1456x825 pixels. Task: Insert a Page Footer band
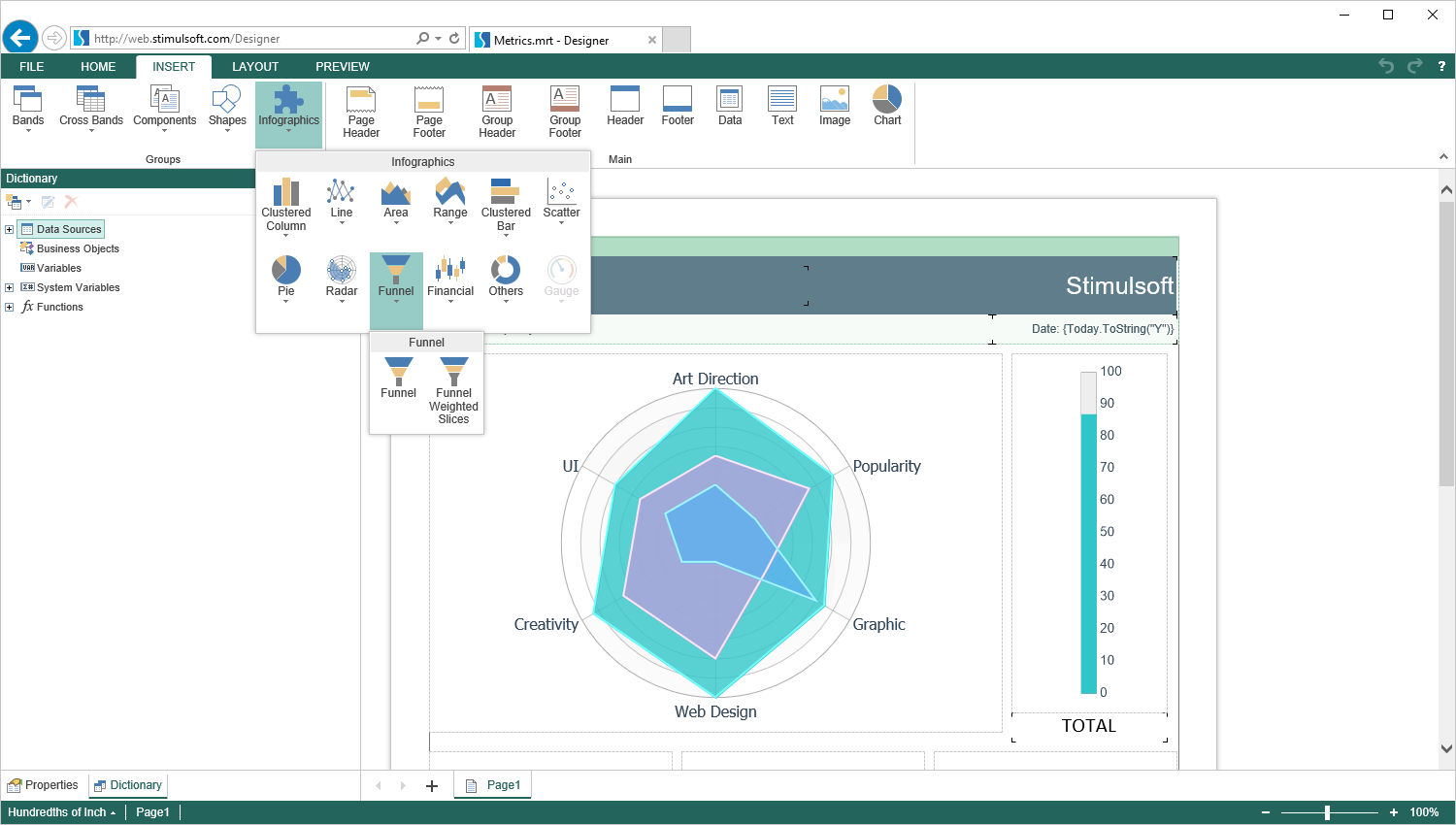click(429, 113)
